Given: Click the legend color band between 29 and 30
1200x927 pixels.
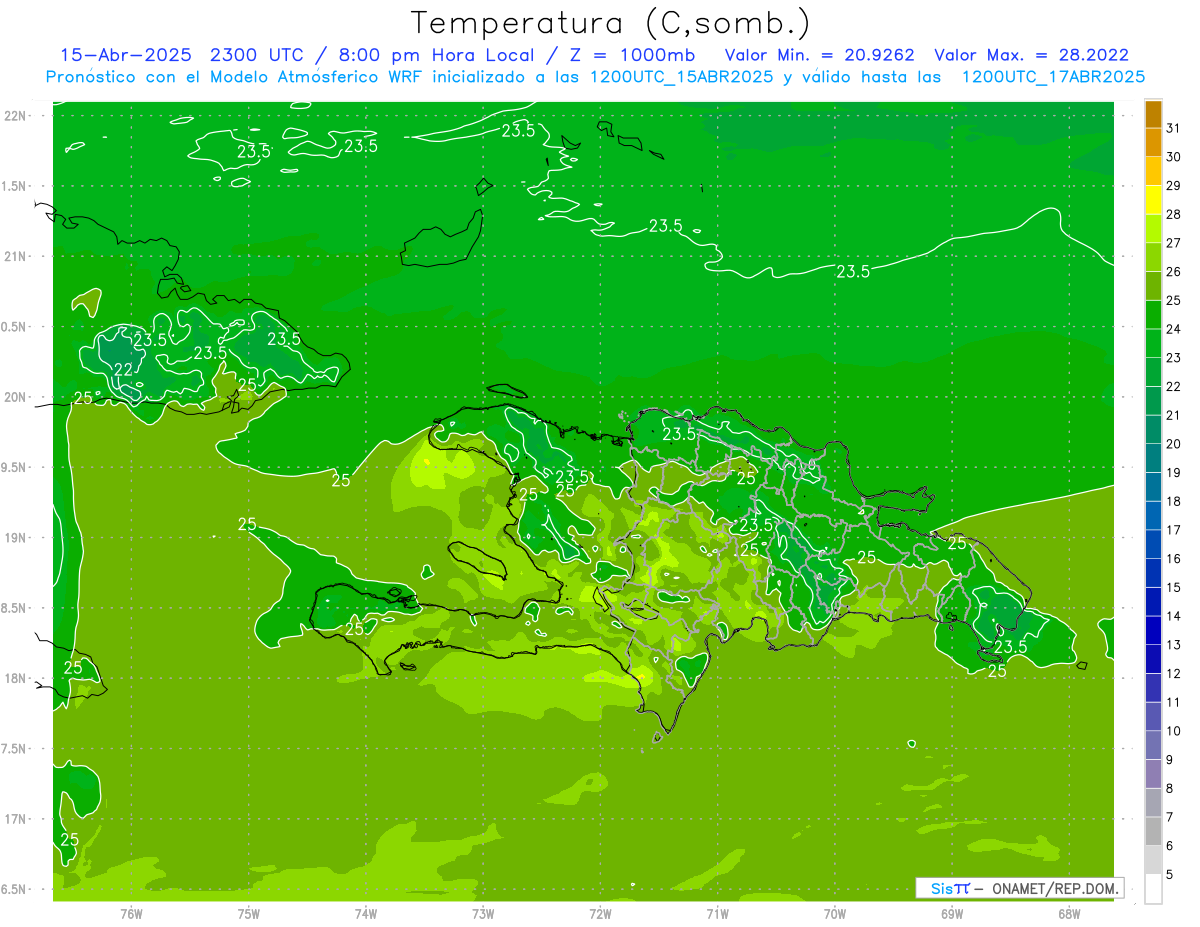Looking at the screenshot, I should (1153, 171).
